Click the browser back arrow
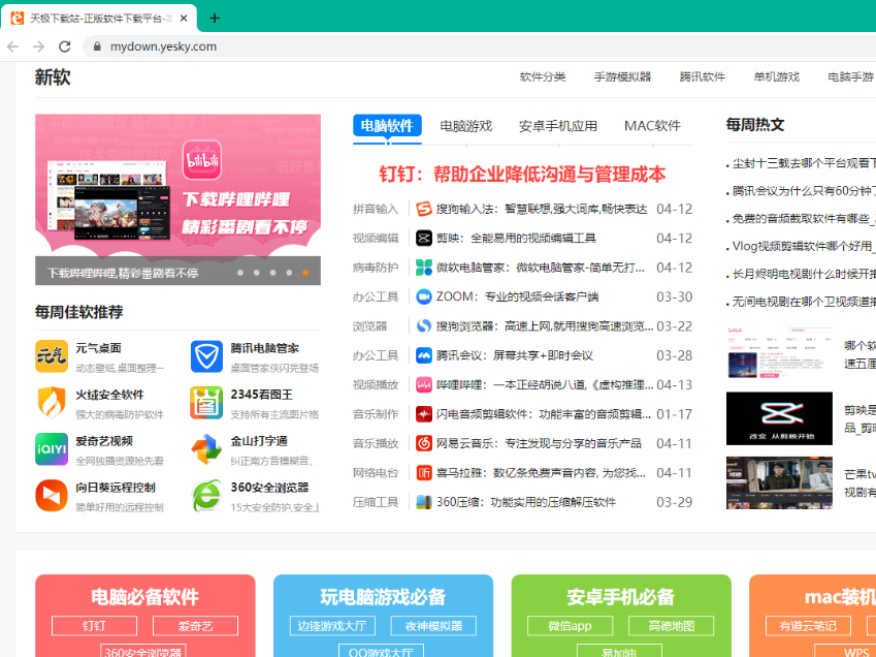 [x=13, y=46]
